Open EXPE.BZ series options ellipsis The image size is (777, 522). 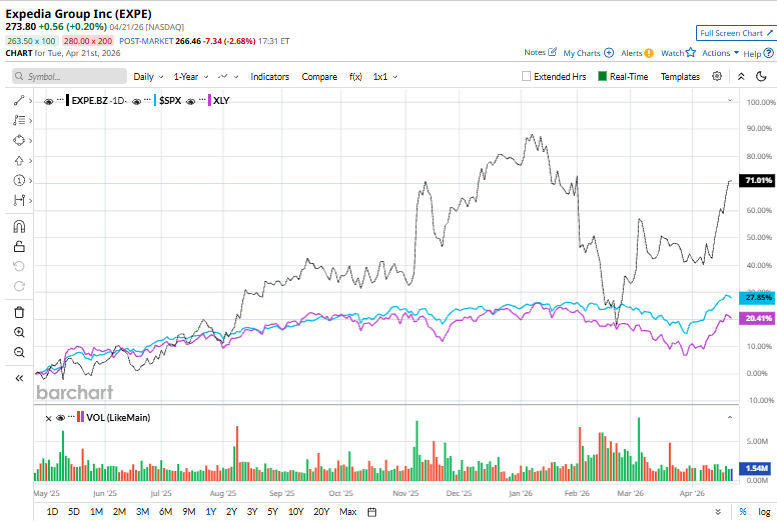60,100
